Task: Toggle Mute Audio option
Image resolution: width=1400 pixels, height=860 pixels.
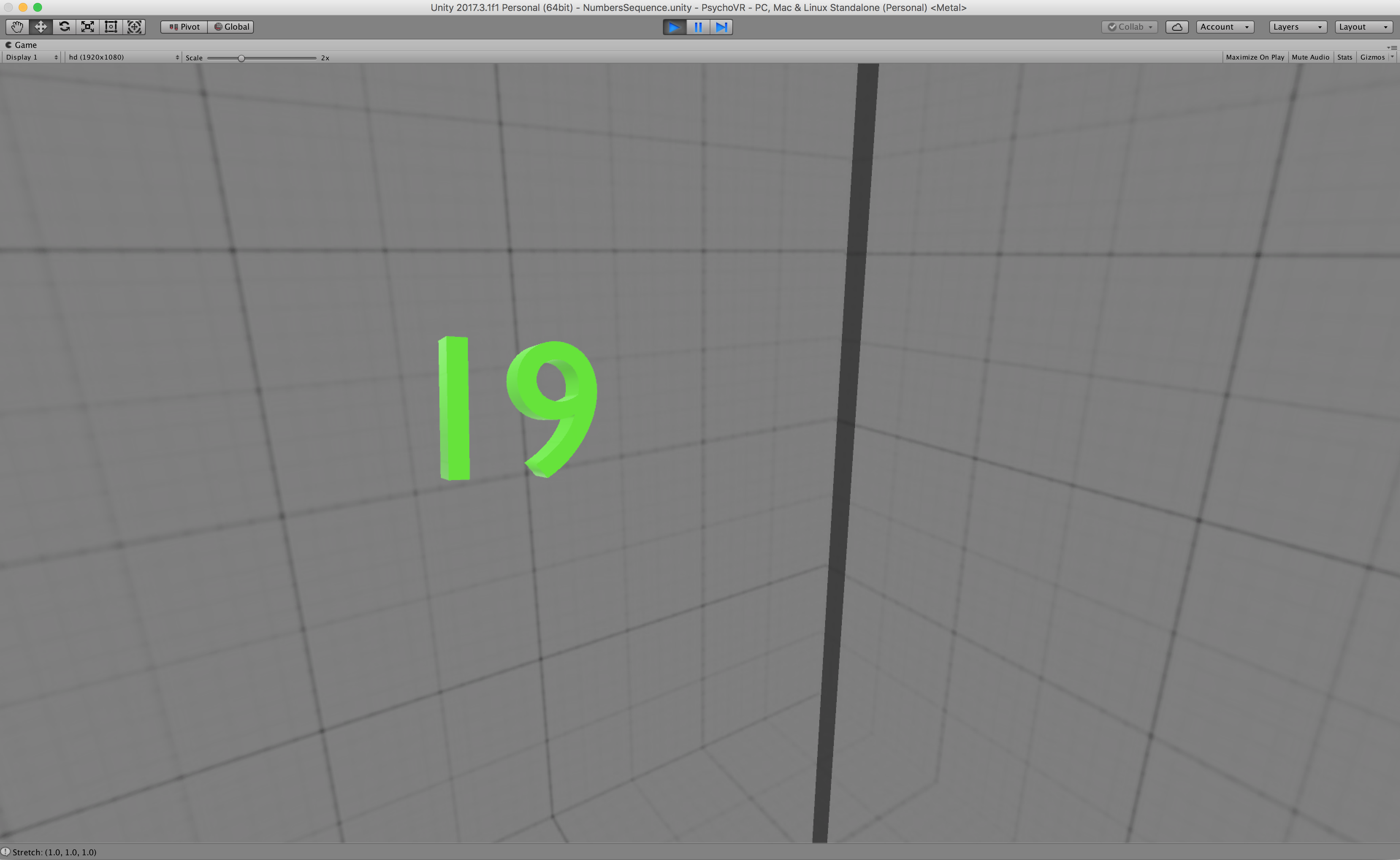Action: tap(1310, 57)
